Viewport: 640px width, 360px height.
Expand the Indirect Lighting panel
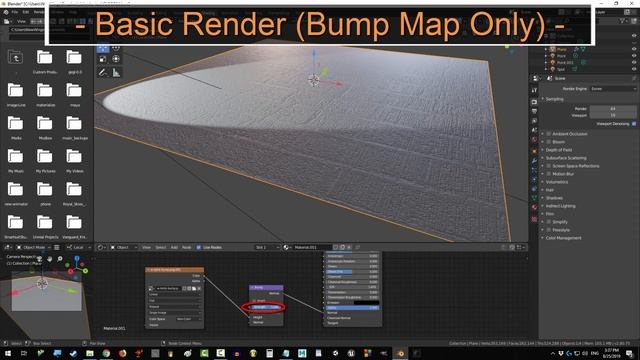click(x=560, y=206)
